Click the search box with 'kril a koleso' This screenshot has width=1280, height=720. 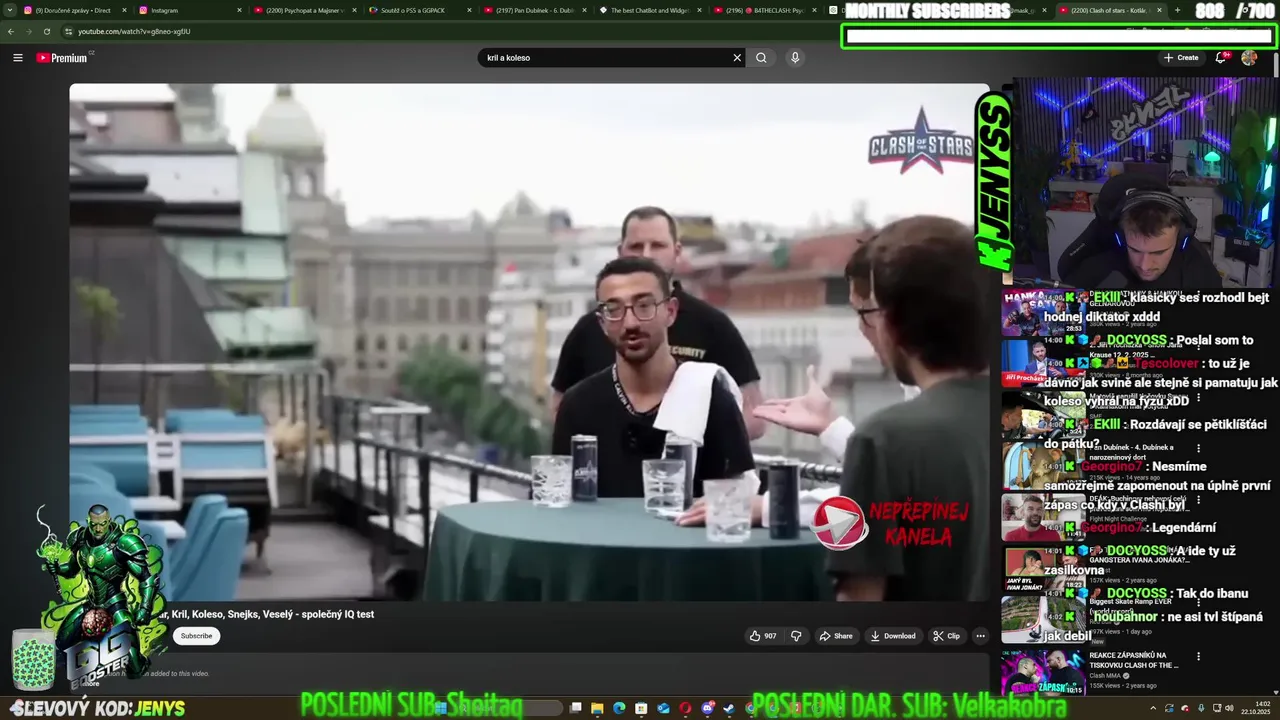[605, 58]
